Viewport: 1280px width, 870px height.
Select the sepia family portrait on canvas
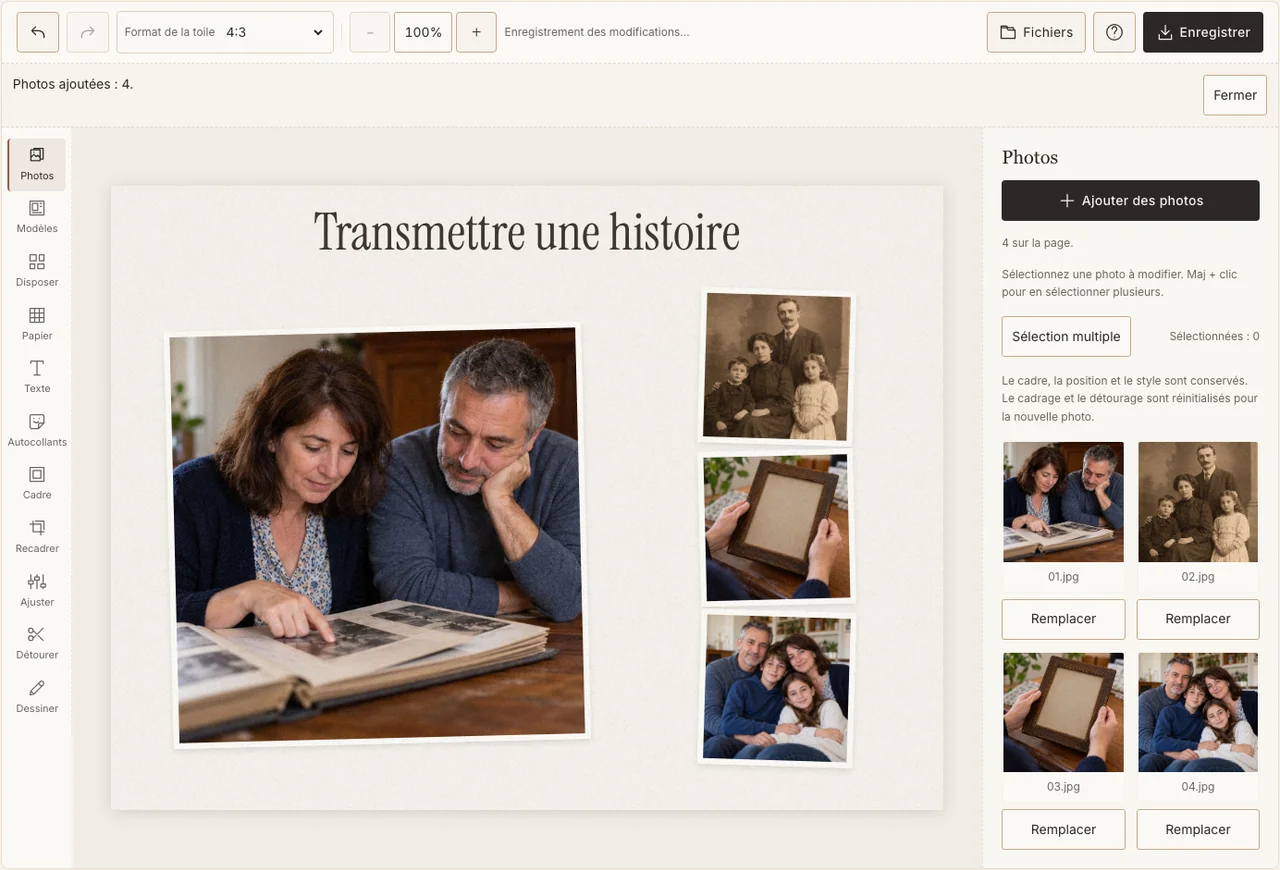coord(776,367)
